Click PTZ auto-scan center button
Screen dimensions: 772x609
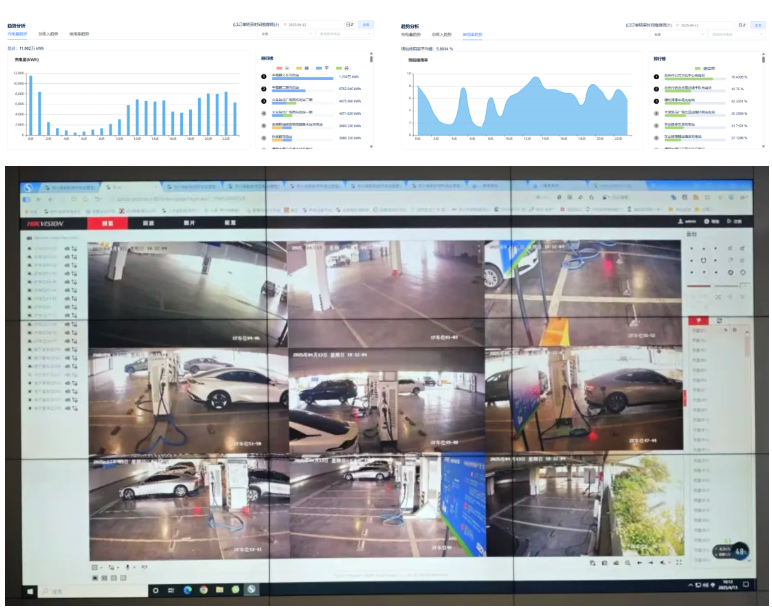pos(704,260)
